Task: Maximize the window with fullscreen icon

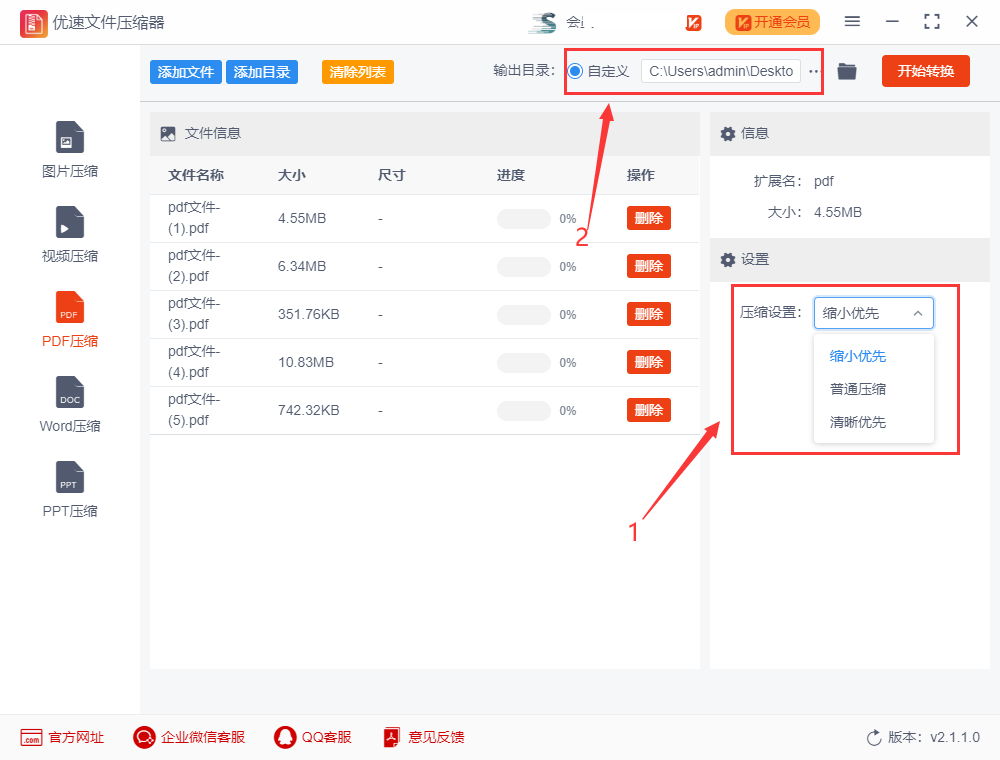Action: click(x=932, y=22)
